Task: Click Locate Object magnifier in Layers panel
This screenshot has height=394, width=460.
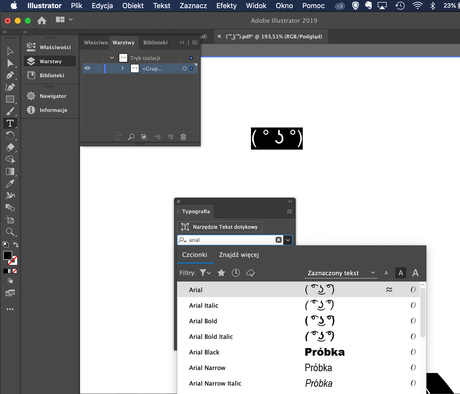Action: tap(131, 137)
